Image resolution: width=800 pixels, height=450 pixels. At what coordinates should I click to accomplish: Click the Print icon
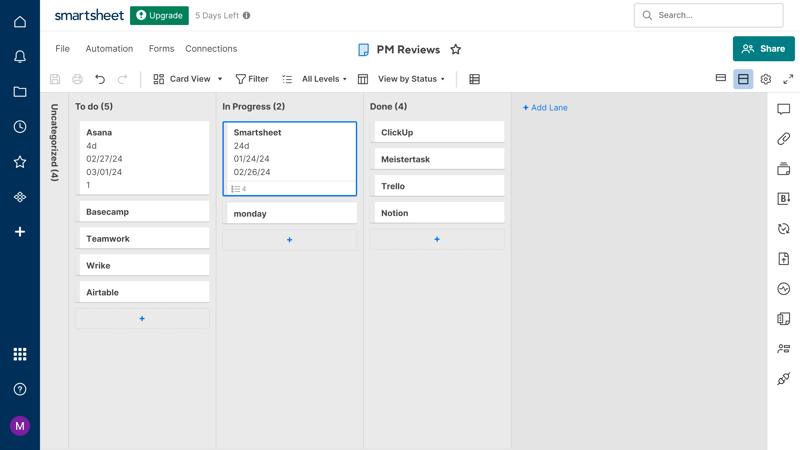78,79
